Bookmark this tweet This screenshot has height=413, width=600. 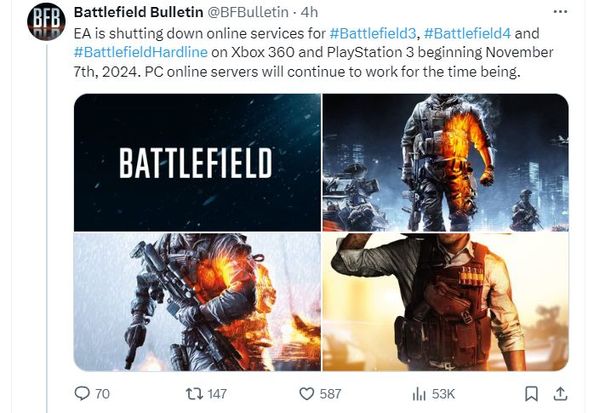(x=531, y=394)
